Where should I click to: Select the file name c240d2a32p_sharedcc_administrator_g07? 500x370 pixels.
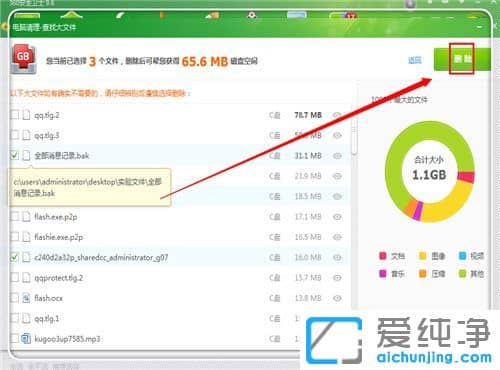tap(101, 257)
